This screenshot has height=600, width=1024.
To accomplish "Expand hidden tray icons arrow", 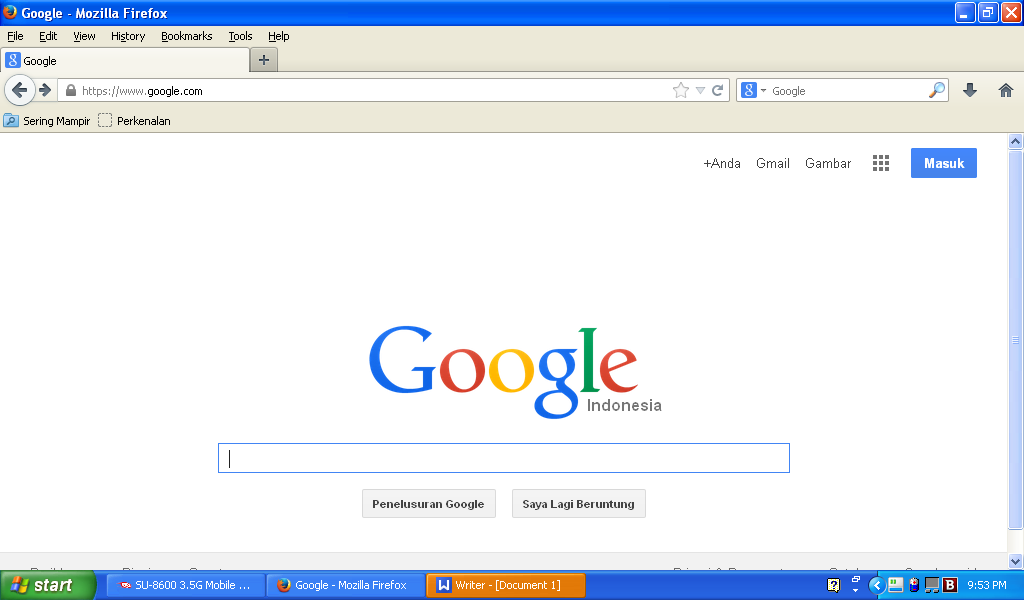I will click(876, 585).
